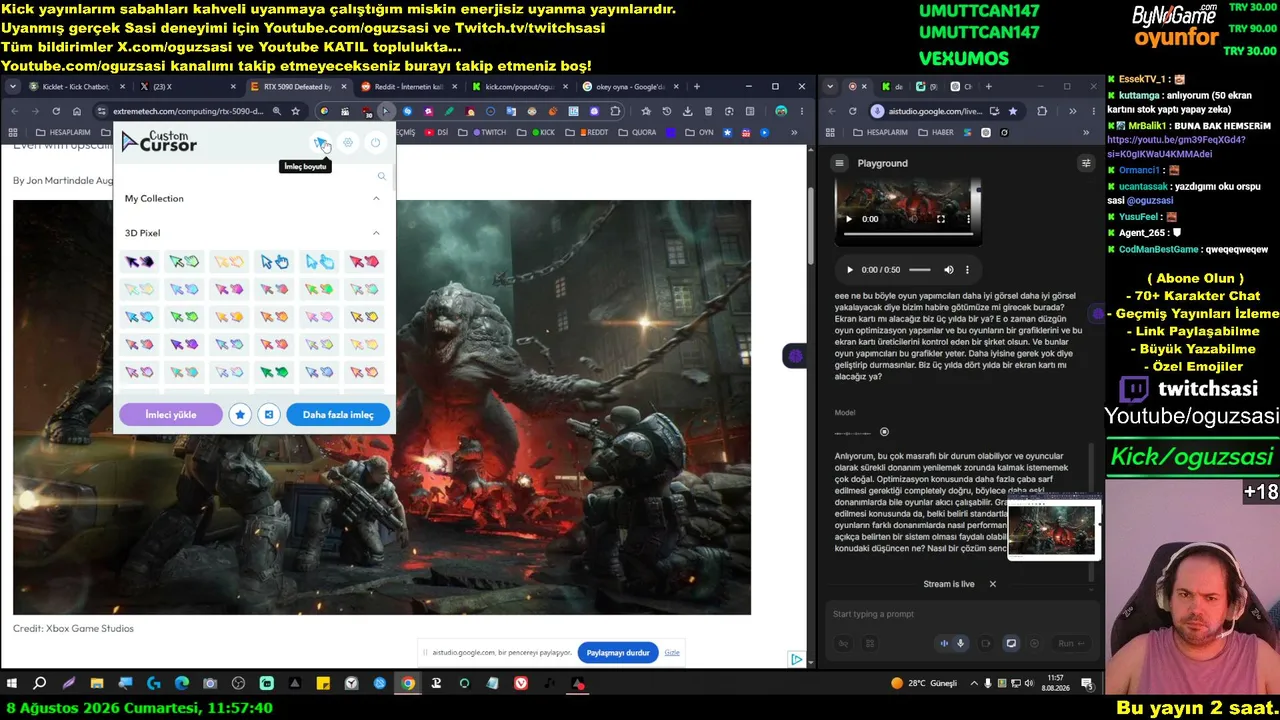
Task: Dismiss the Stream is live notice
Action: tap(993, 584)
